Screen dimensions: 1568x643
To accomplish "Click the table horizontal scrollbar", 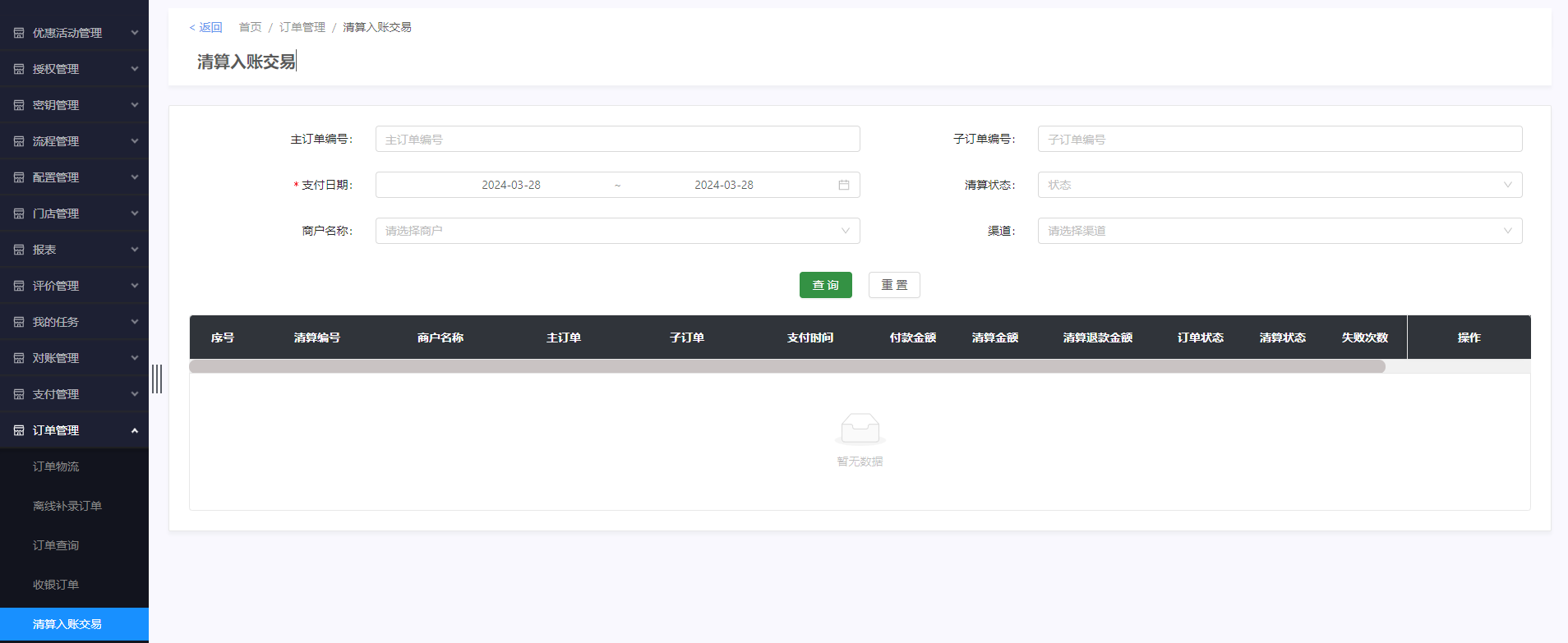I will click(786, 366).
